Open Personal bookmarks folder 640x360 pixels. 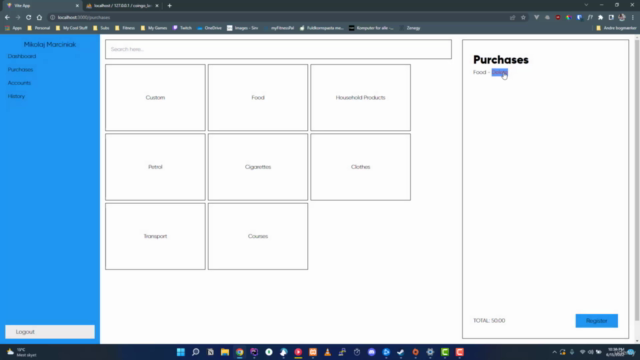pos(38,28)
